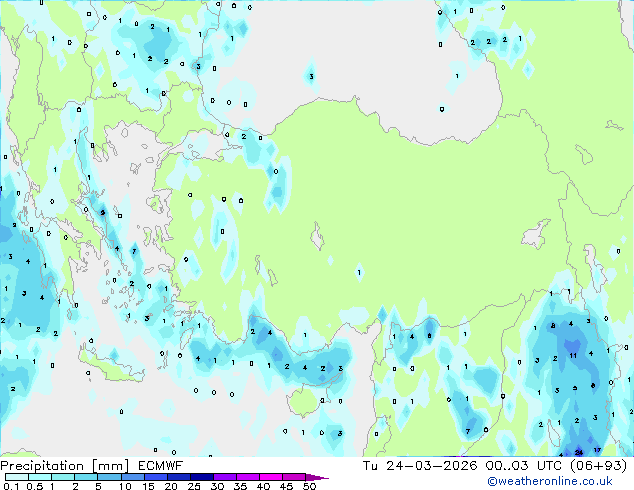Click the legend swatch between 1 and 2
The image size is (634, 490).
63,477
